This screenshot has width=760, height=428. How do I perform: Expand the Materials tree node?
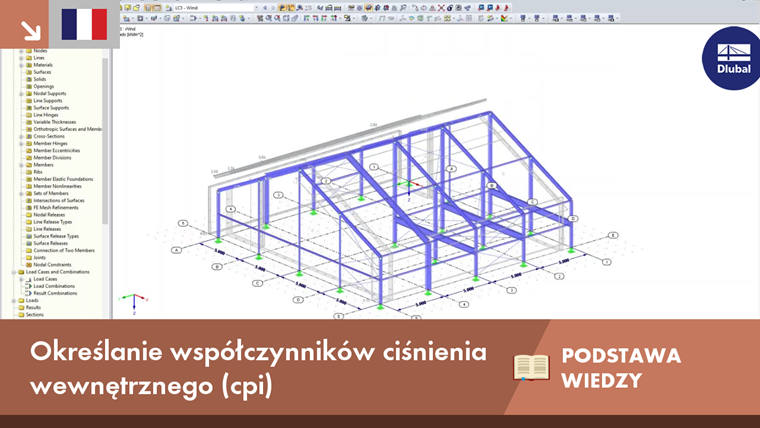point(21,65)
